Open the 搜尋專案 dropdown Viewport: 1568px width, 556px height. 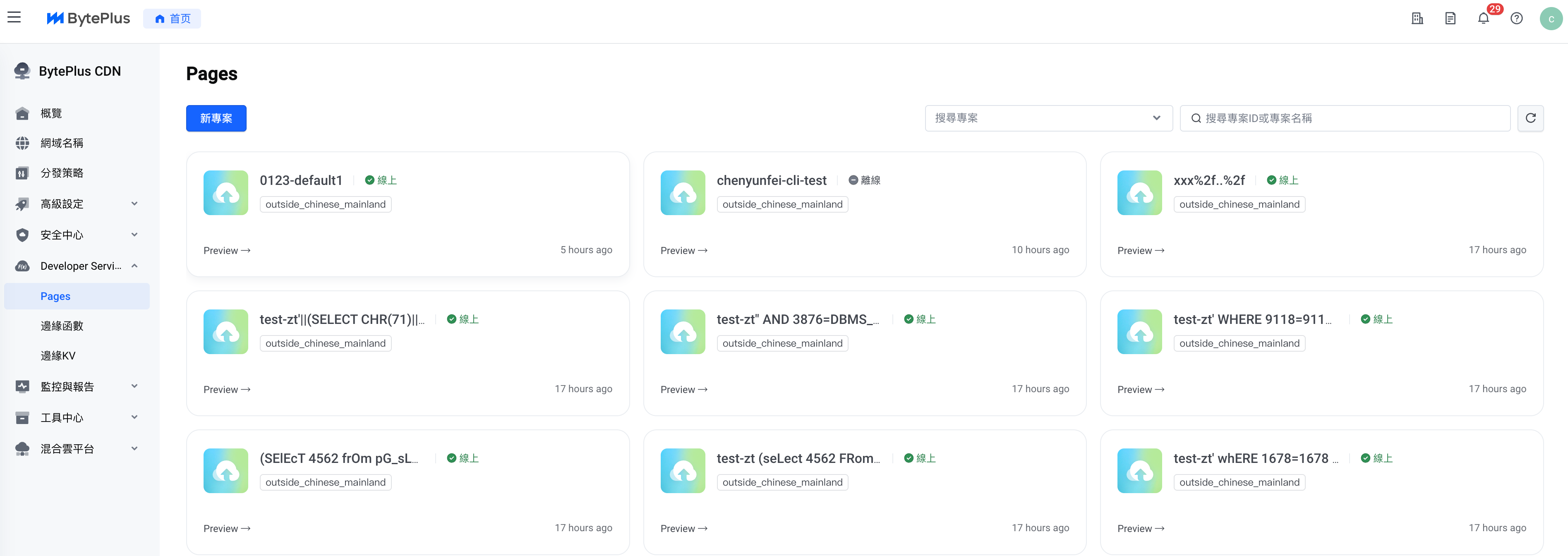pyautogui.click(x=1048, y=118)
